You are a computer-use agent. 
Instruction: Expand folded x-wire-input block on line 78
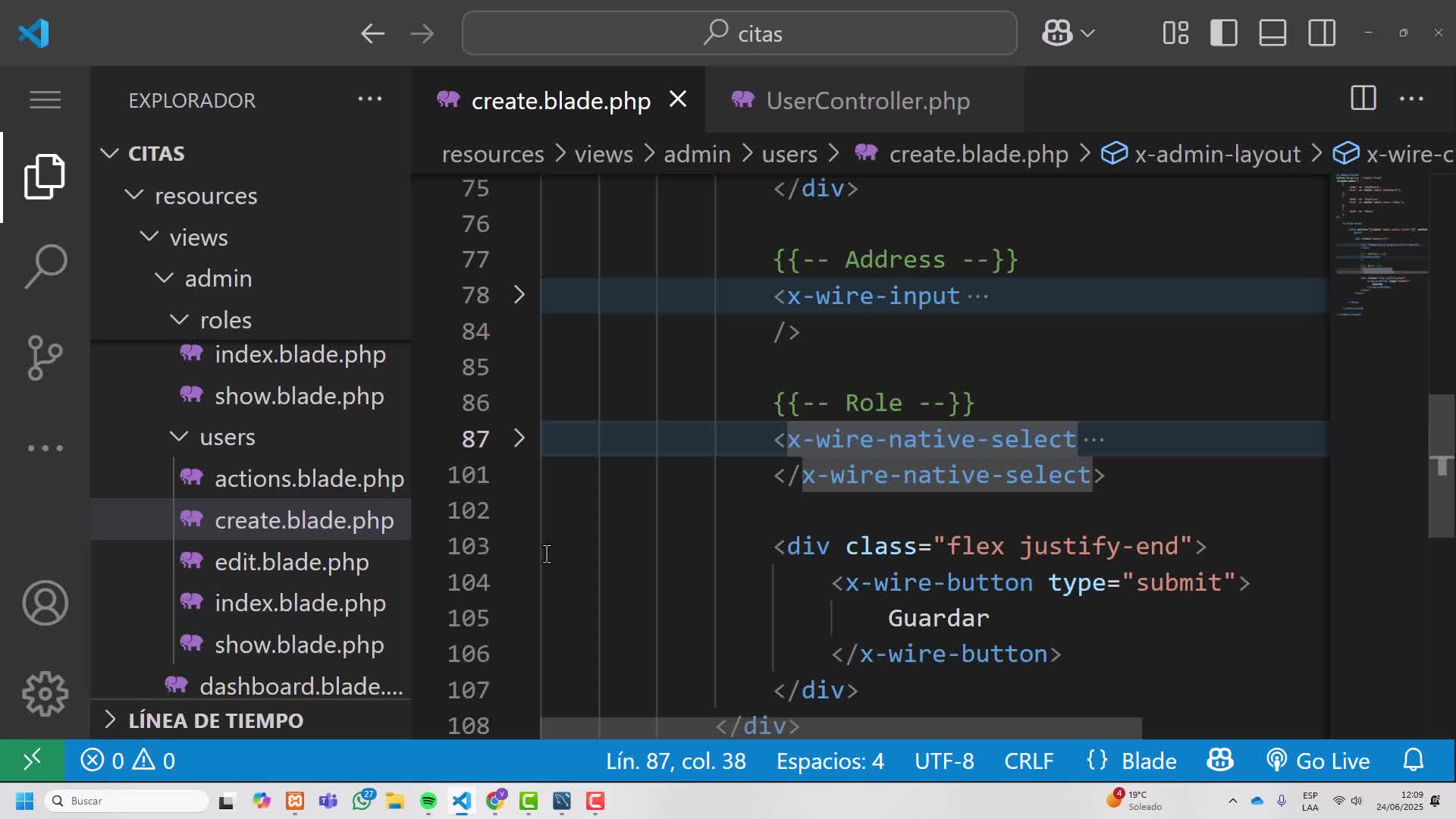point(519,295)
